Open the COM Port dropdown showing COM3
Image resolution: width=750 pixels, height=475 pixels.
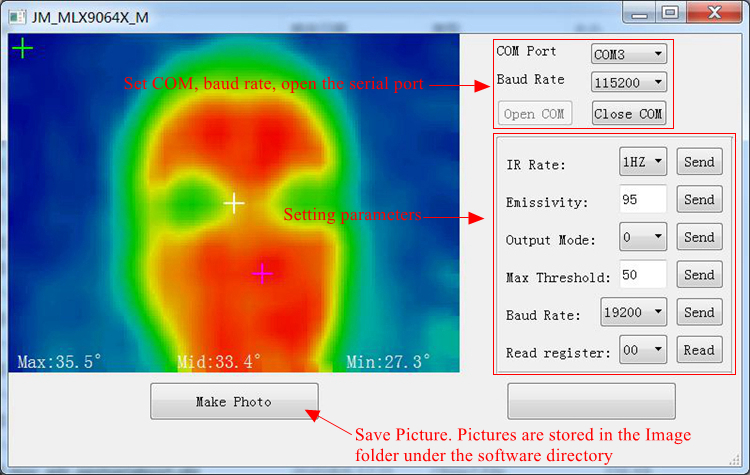point(629,54)
